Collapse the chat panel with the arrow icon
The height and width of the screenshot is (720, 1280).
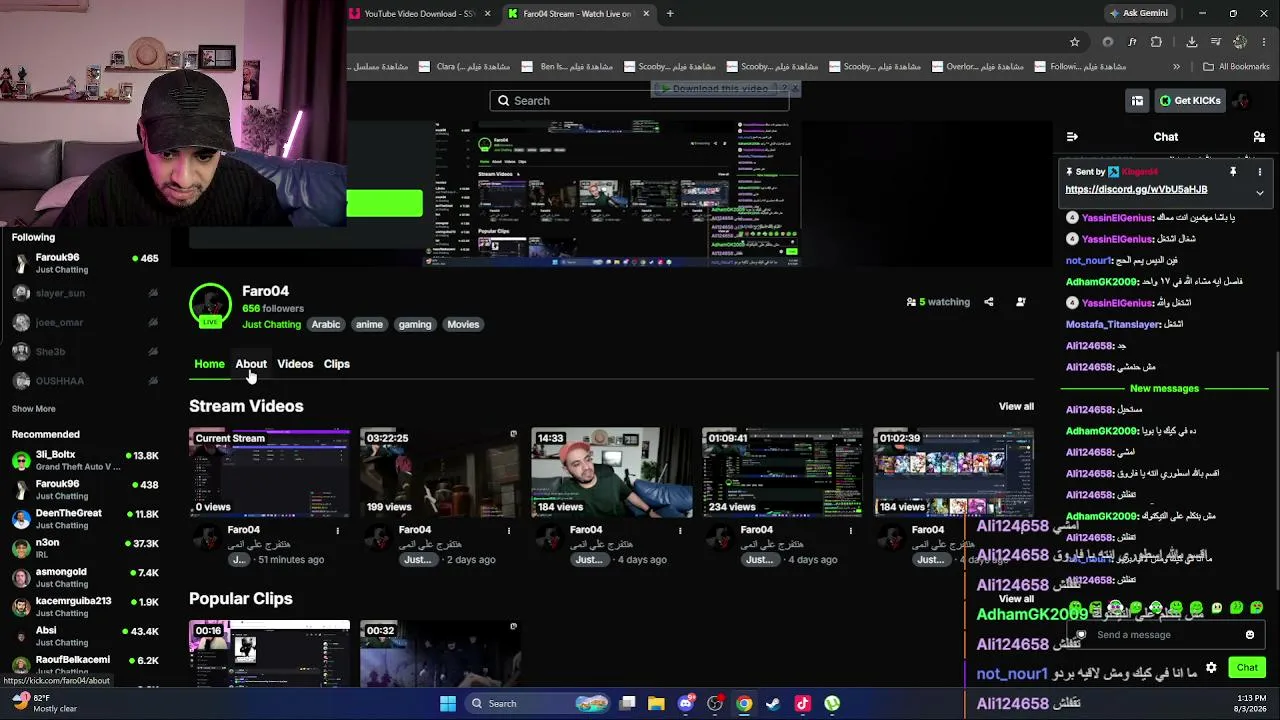1072,137
